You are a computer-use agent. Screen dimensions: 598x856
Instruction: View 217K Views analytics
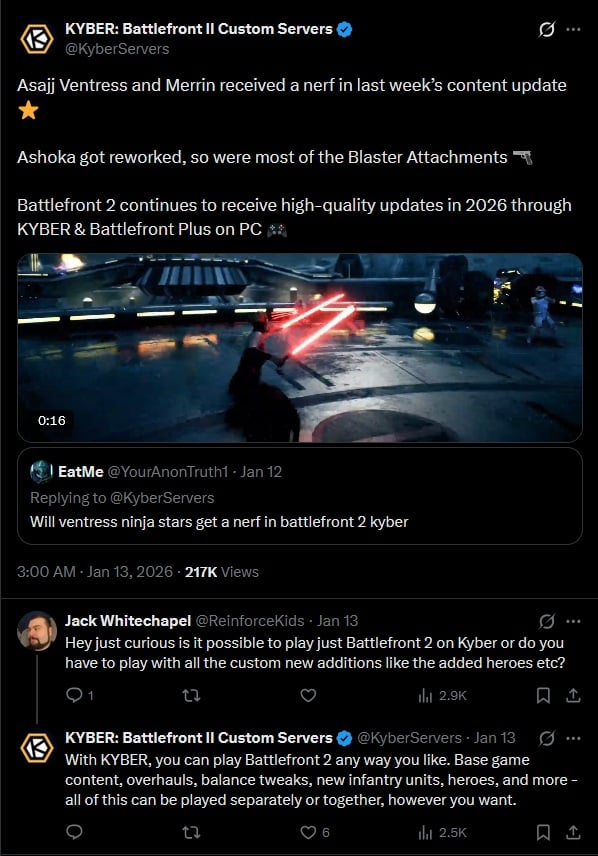[x=222, y=572]
